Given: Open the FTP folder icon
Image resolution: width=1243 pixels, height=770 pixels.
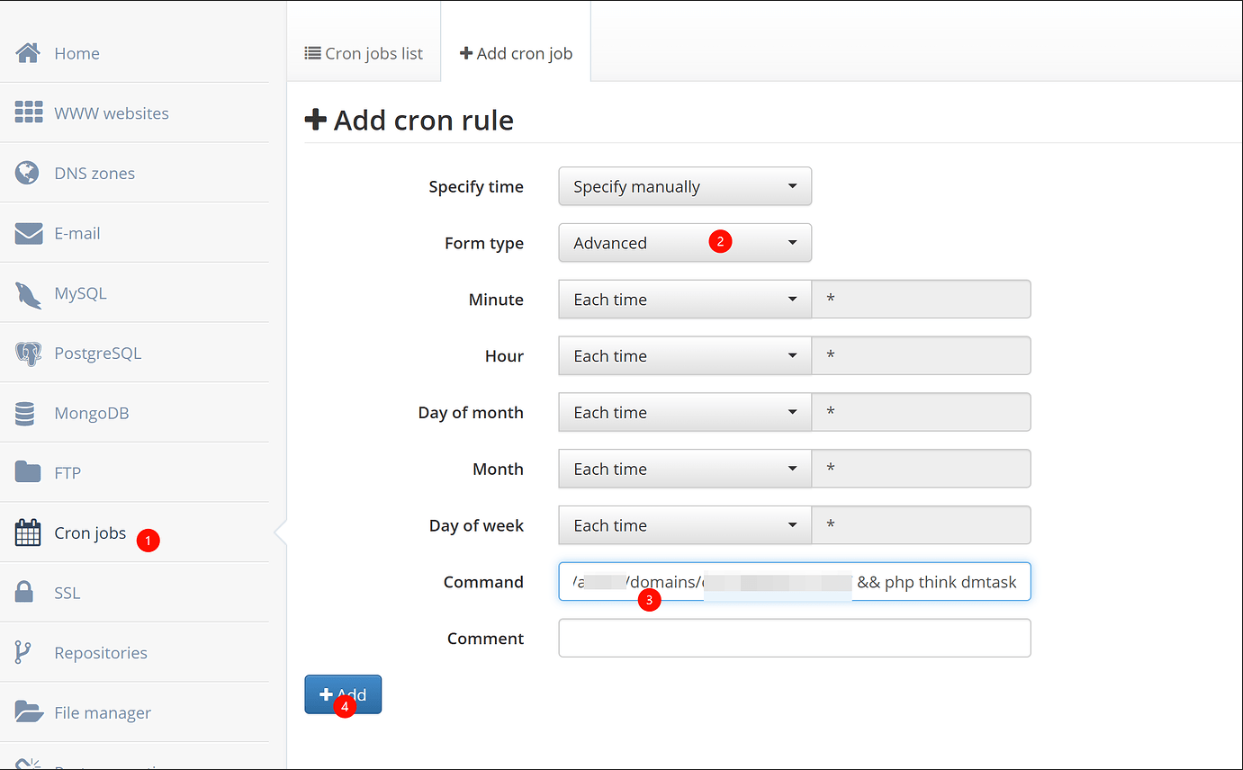Looking at the screenshot, I should point(28,472).
